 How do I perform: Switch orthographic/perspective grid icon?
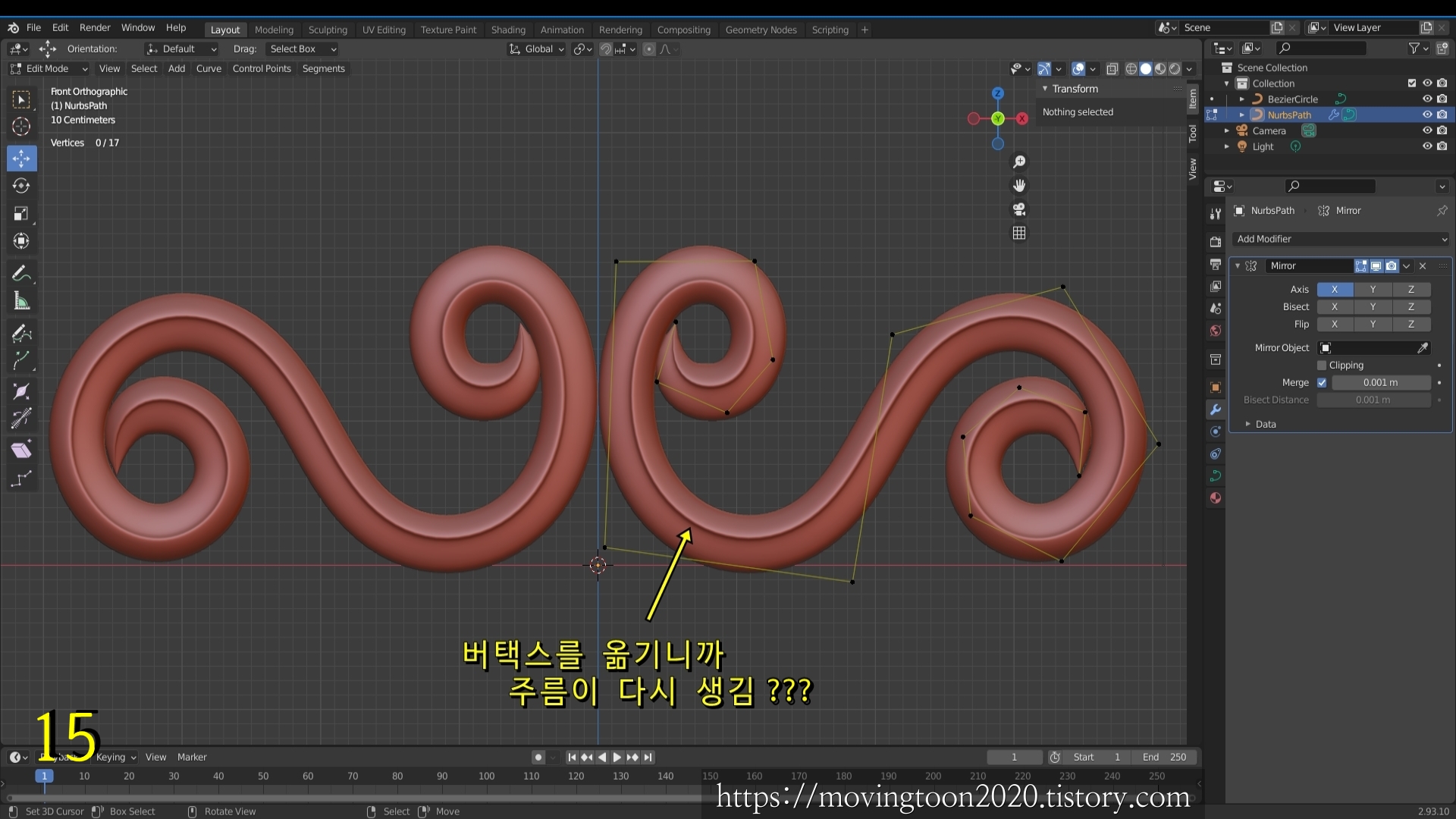pos(1019,233)
